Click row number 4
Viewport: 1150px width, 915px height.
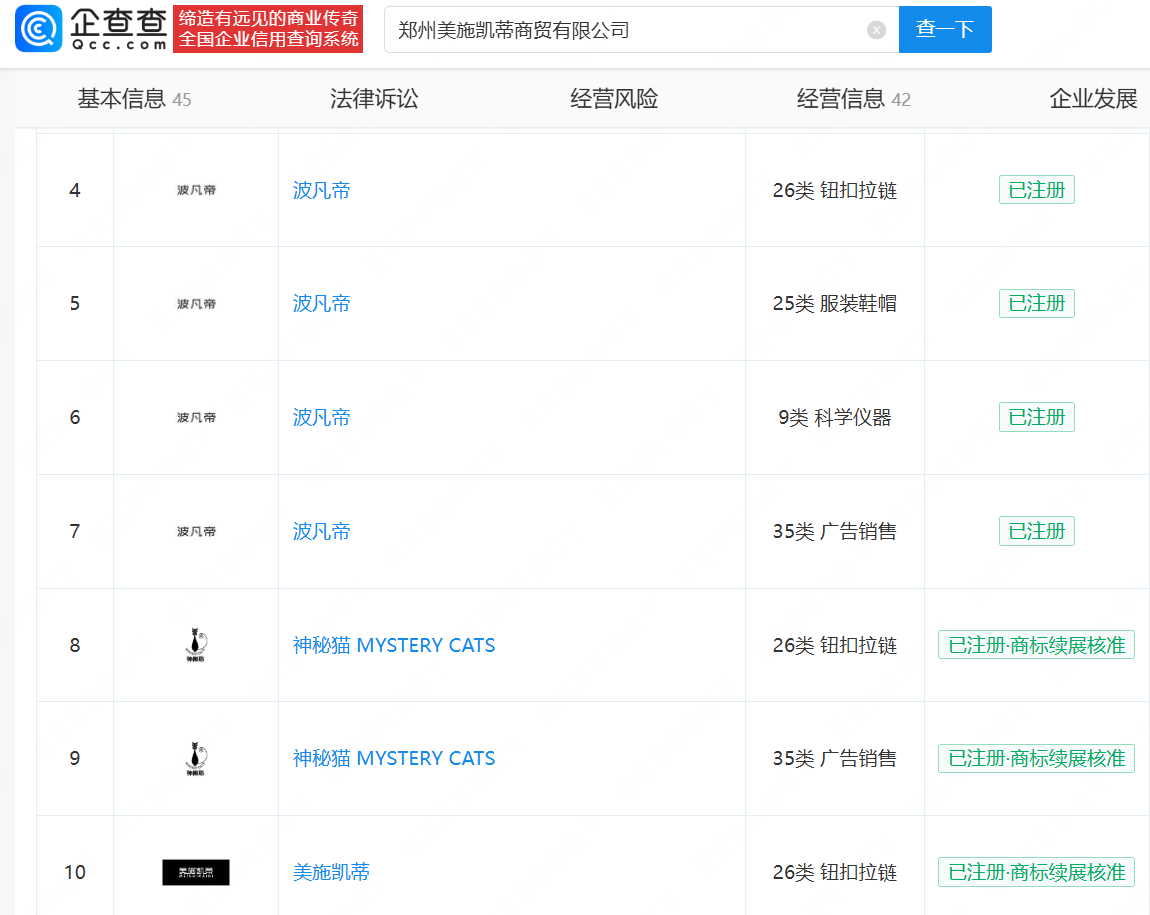[75, 191]
